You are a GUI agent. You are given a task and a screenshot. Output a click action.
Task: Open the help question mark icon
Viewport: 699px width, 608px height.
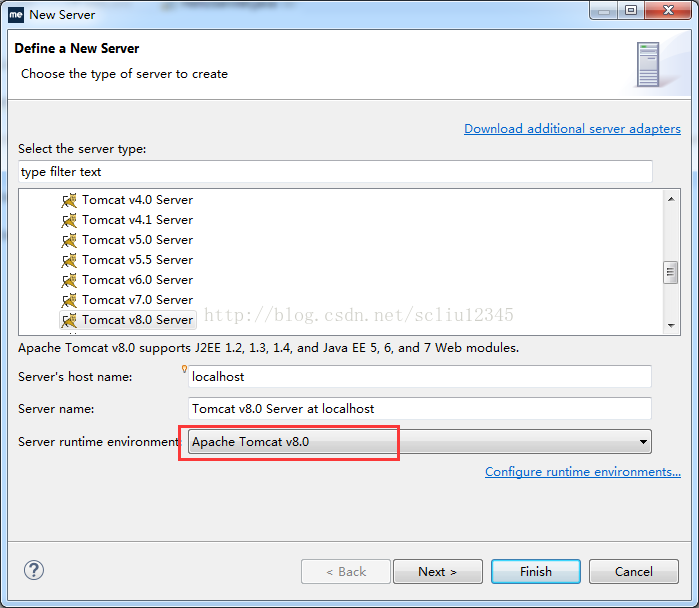34,570
